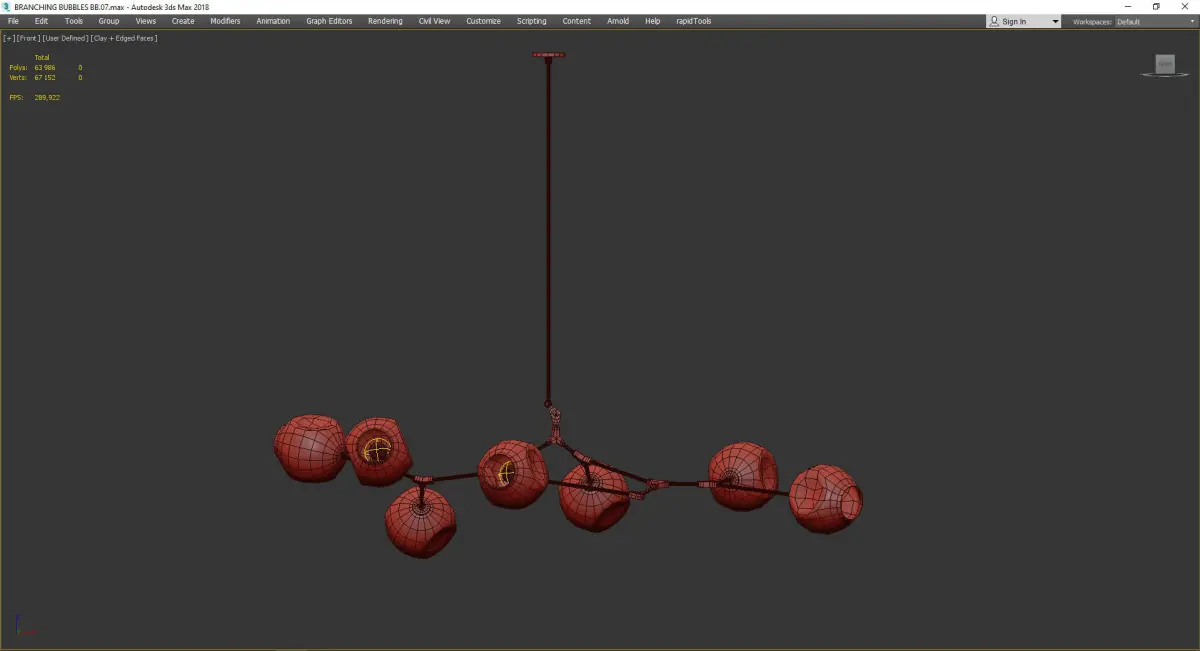Image resolution: width=1200 pixels, height=651 pixels.
Task: Click the ViewCube compass ring
Action: (1165, 75)
